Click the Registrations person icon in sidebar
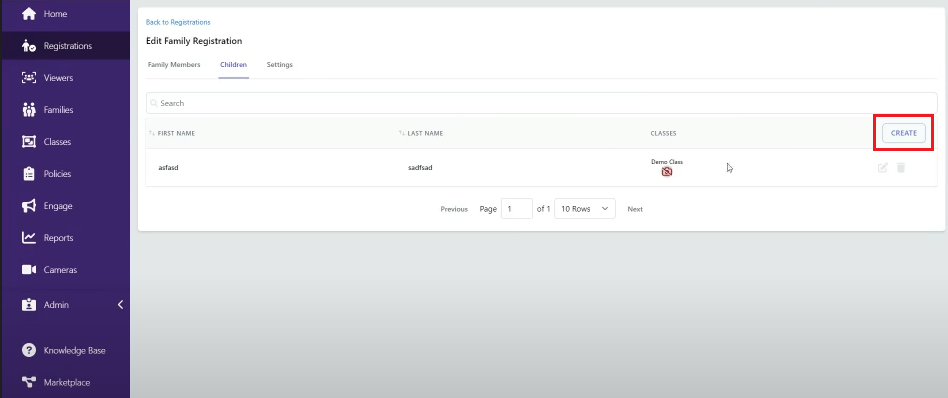The height and width of the screenshot is (398, 948). coord(29,46)
